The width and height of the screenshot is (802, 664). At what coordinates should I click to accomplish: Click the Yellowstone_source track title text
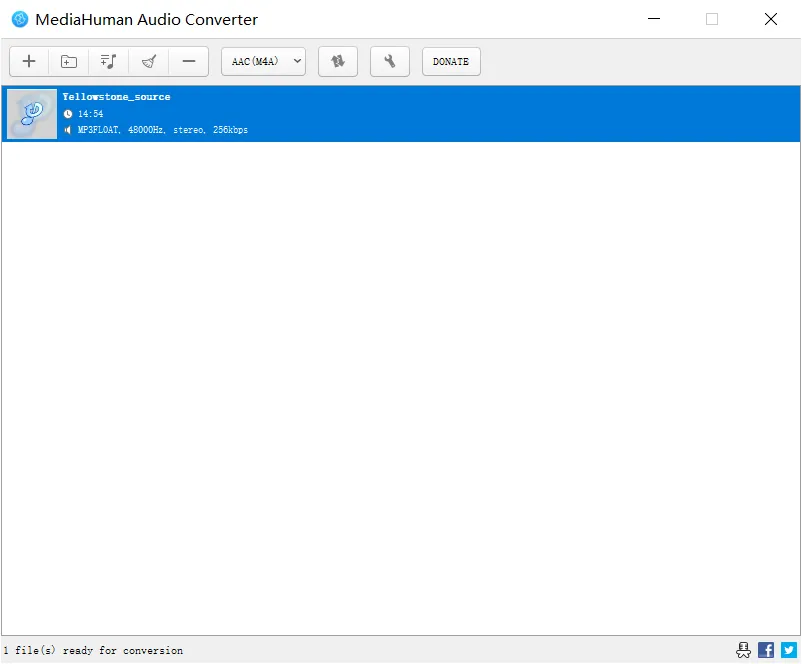[116, 97]
